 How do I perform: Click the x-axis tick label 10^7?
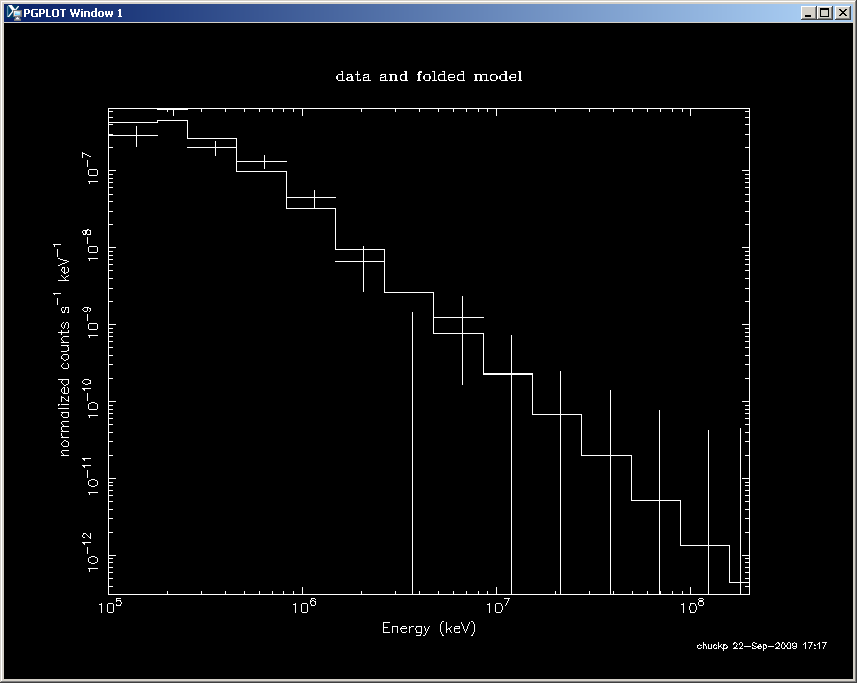(x=497, y=607)
